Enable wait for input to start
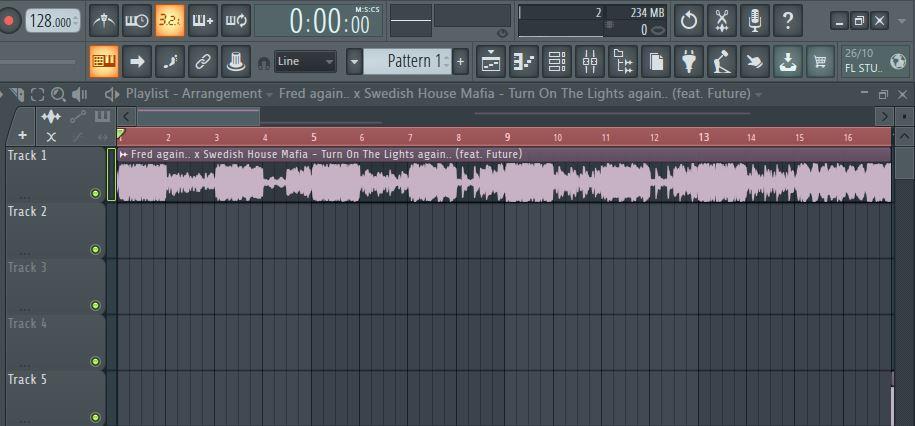 (x=137, y=21)
